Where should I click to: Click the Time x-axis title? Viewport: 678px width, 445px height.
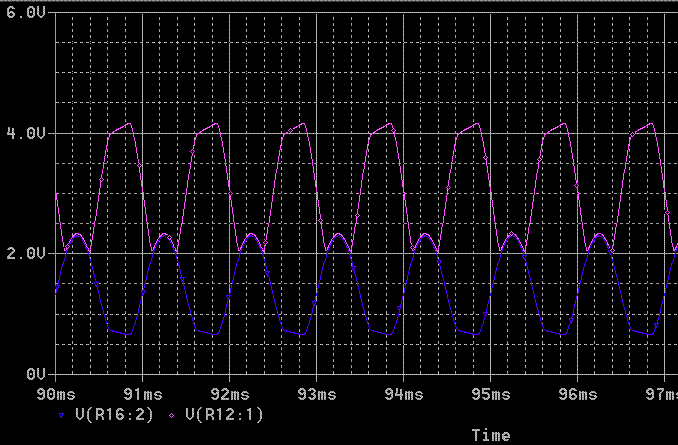coord(490,435)
